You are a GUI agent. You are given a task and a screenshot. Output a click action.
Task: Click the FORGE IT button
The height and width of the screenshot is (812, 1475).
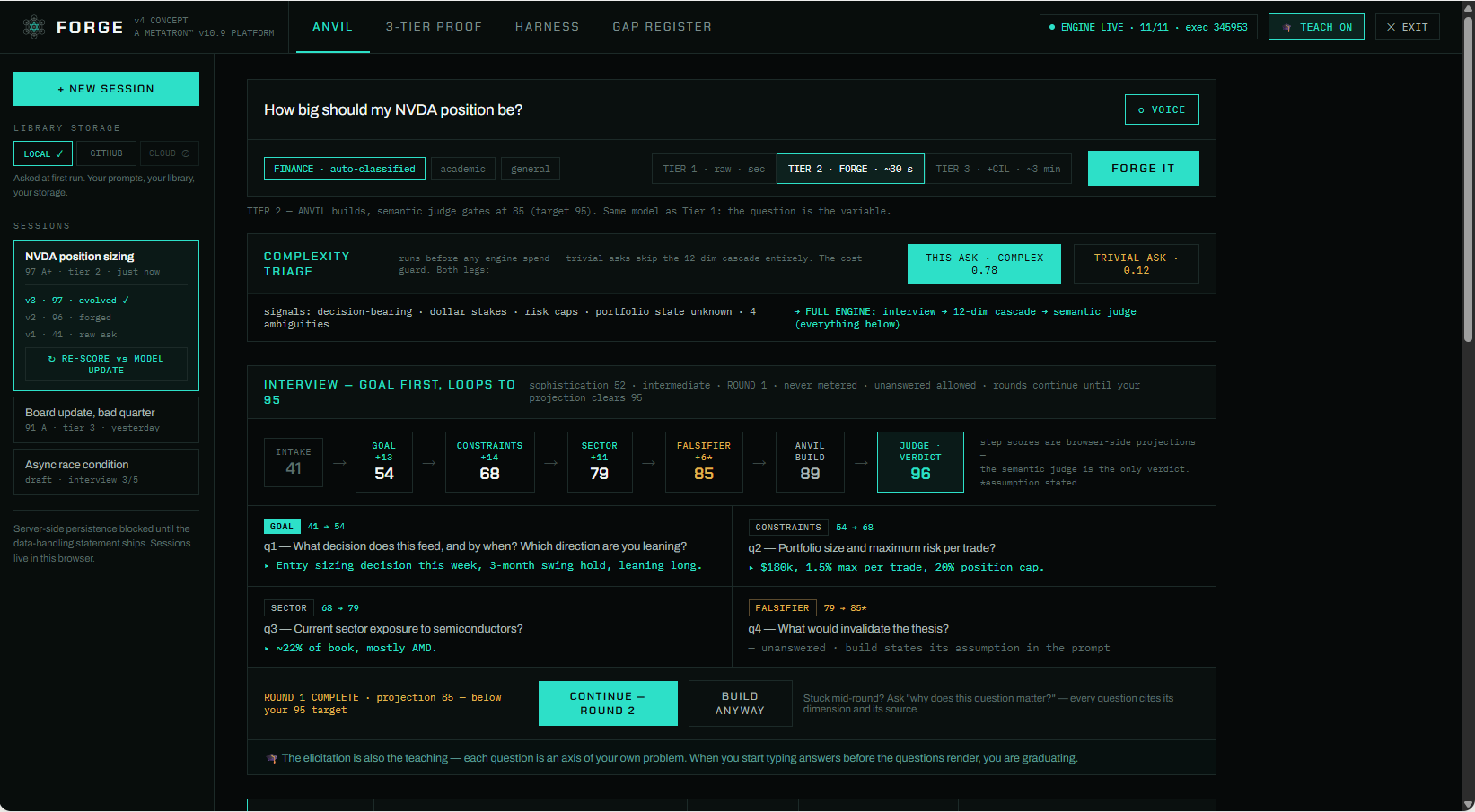[1143, 169]
